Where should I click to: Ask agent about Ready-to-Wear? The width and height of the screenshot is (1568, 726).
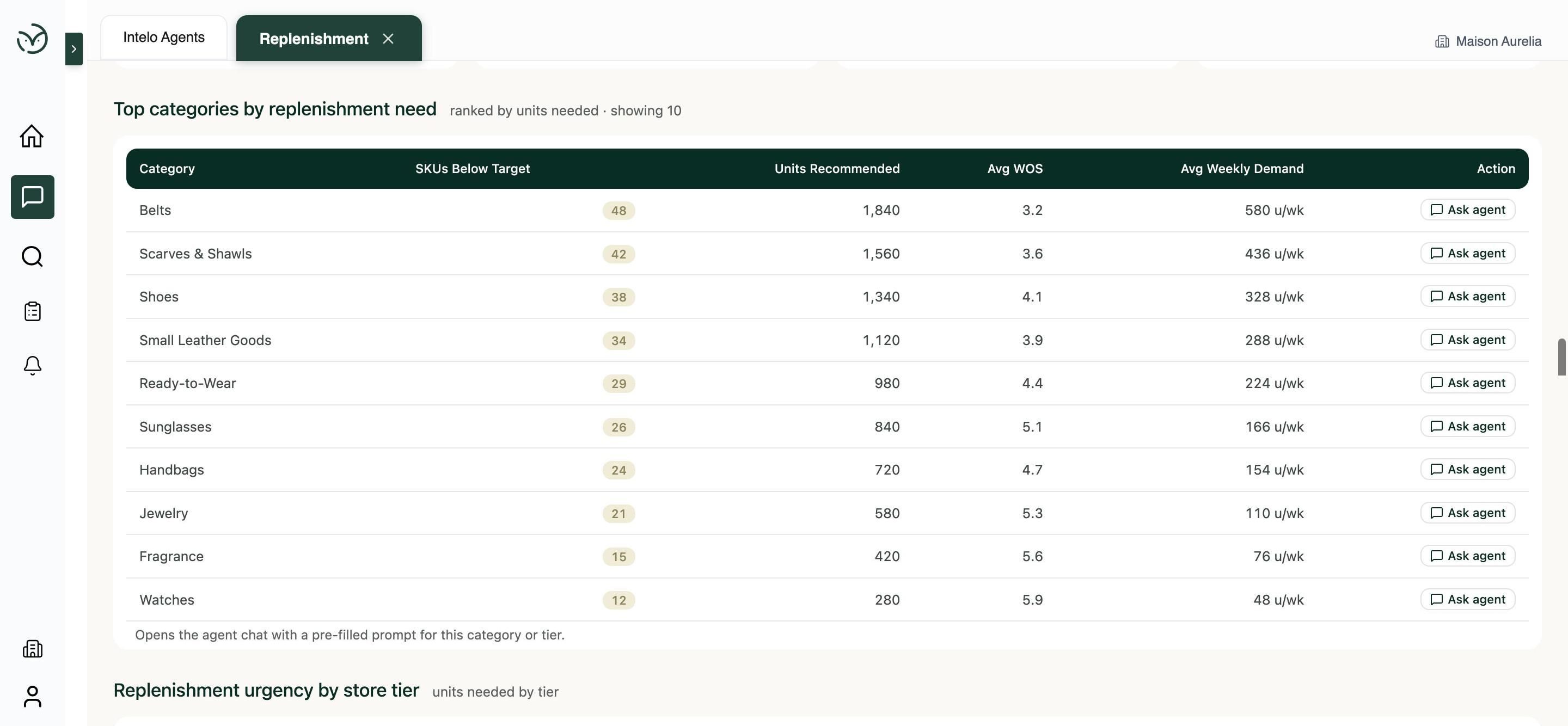[x=1468, y=383]
